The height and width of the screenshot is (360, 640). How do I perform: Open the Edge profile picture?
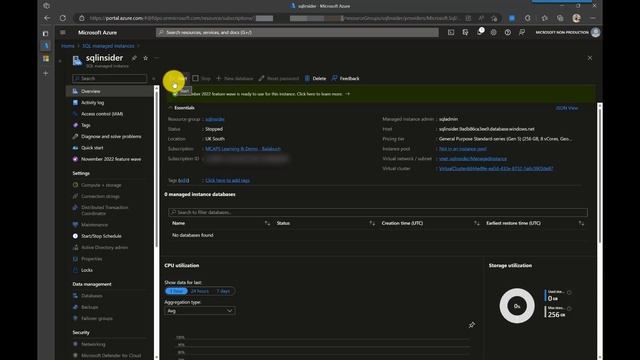pyautogui.click(x=576, y=18)
